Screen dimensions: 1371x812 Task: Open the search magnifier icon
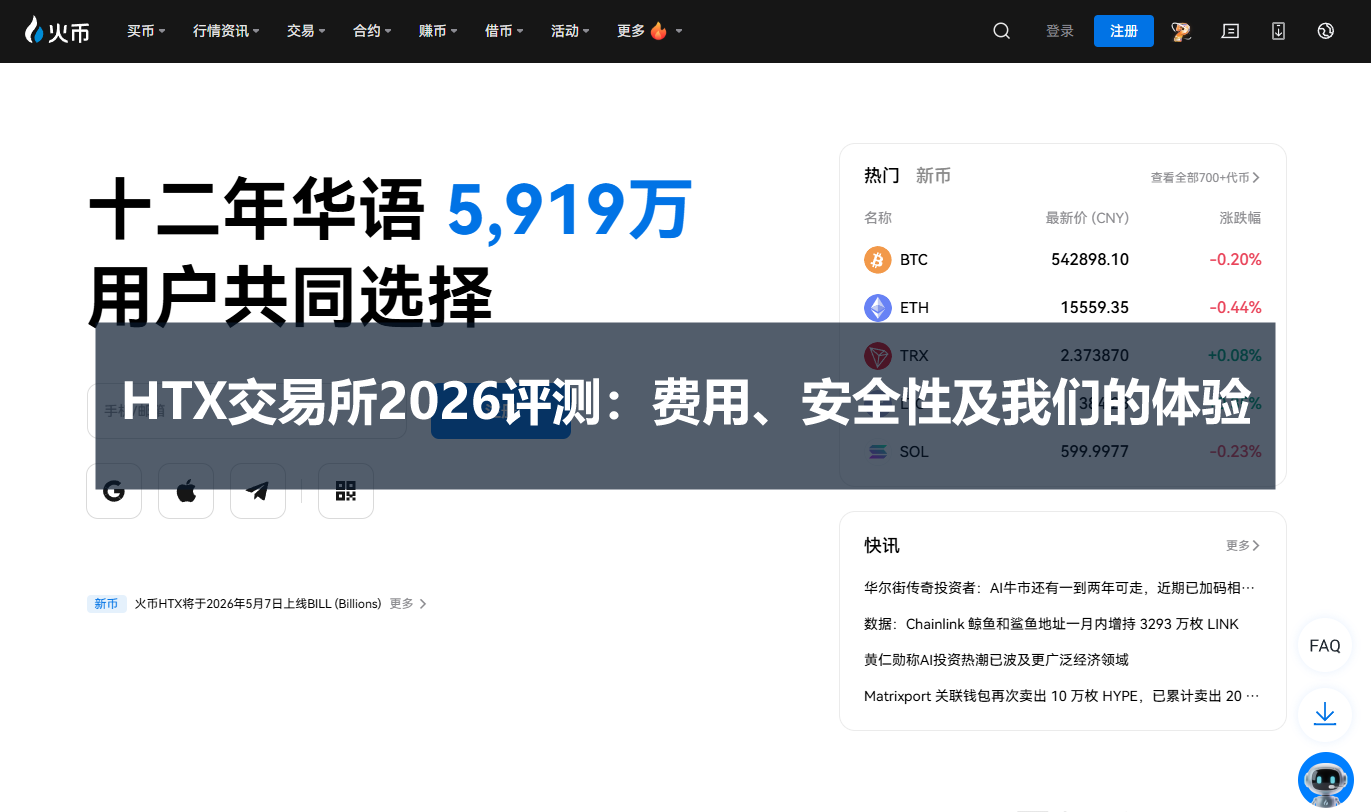coord(1001,31)
